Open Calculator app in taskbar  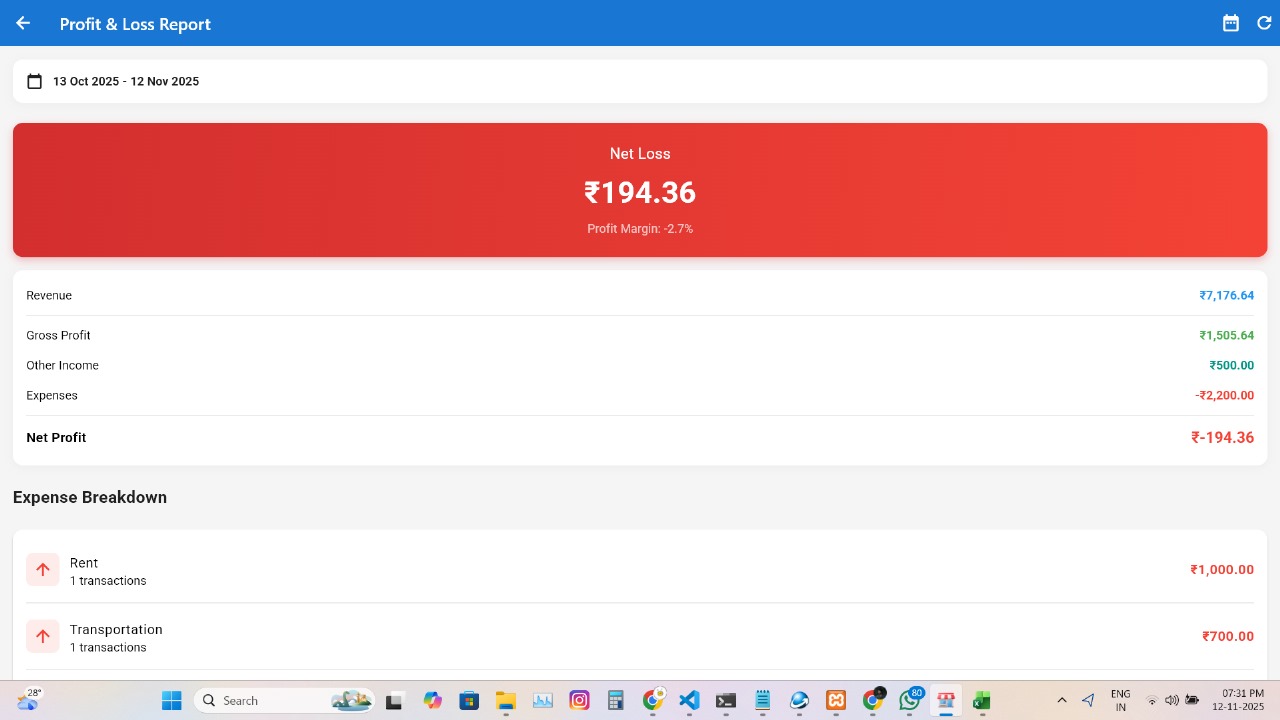(616, 701)
